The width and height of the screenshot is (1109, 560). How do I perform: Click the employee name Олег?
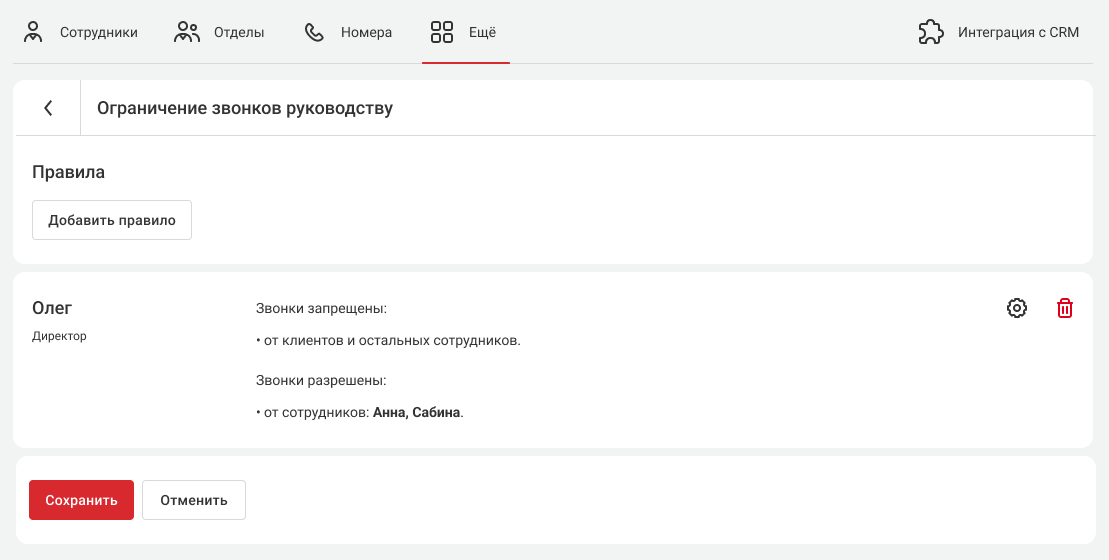pyautogui.click(x=53, y=308)
